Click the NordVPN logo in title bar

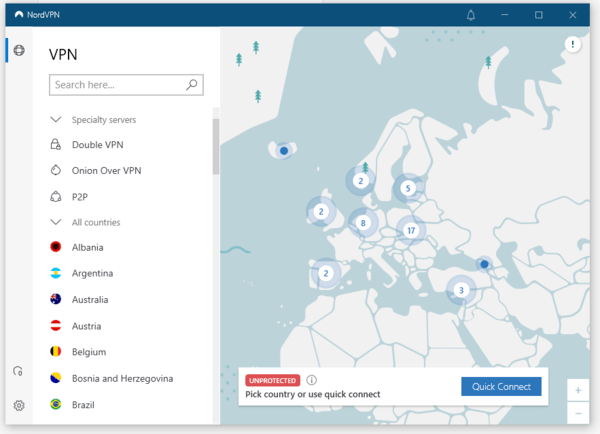pos(19,15)
